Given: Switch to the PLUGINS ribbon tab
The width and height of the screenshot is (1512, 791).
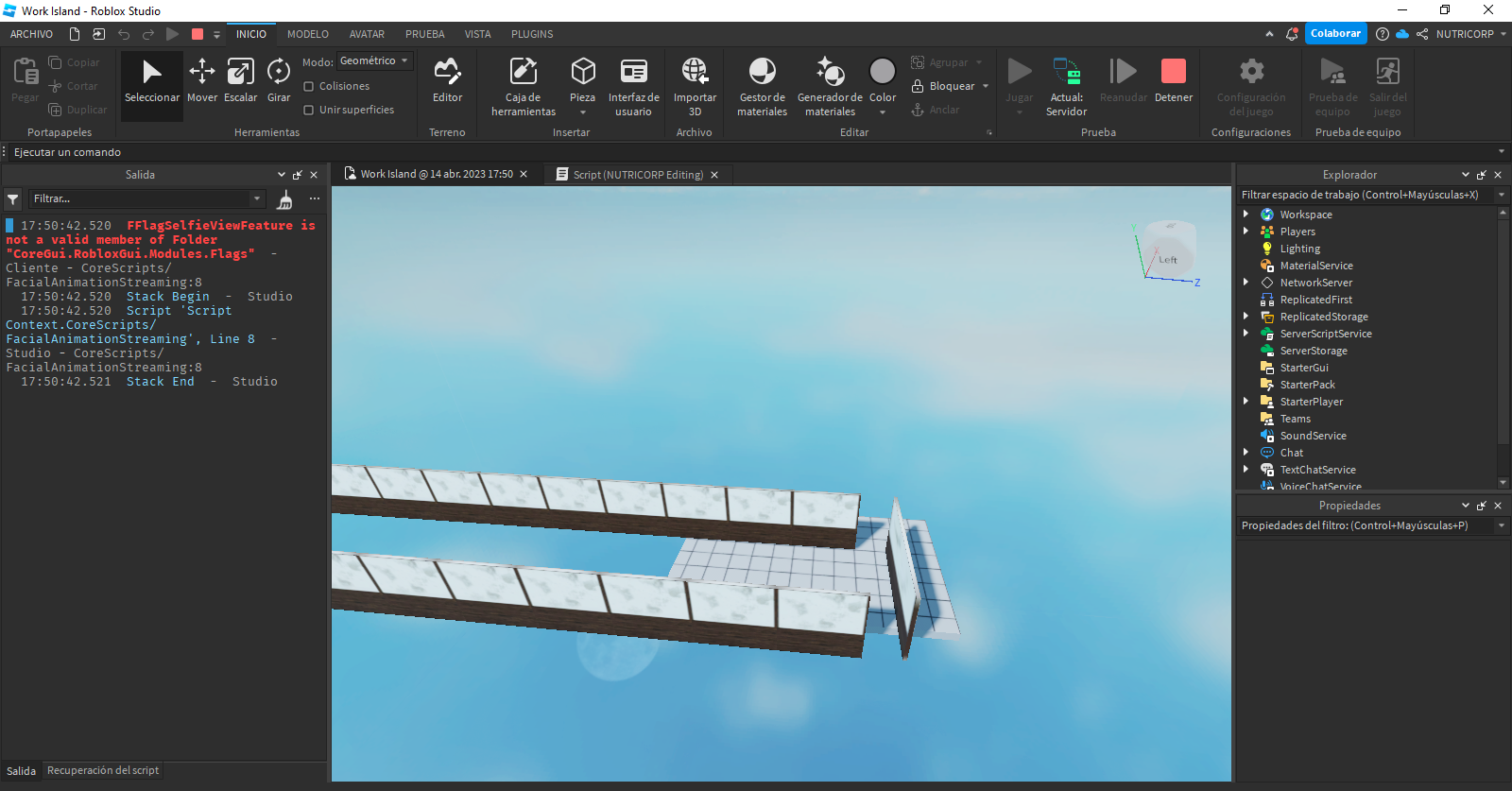Looking at the screenshot, I should 532,34.
